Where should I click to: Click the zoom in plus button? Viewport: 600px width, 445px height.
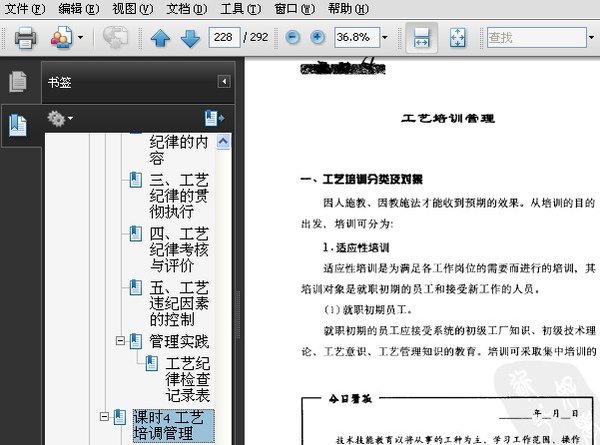[x=317, y=37]
